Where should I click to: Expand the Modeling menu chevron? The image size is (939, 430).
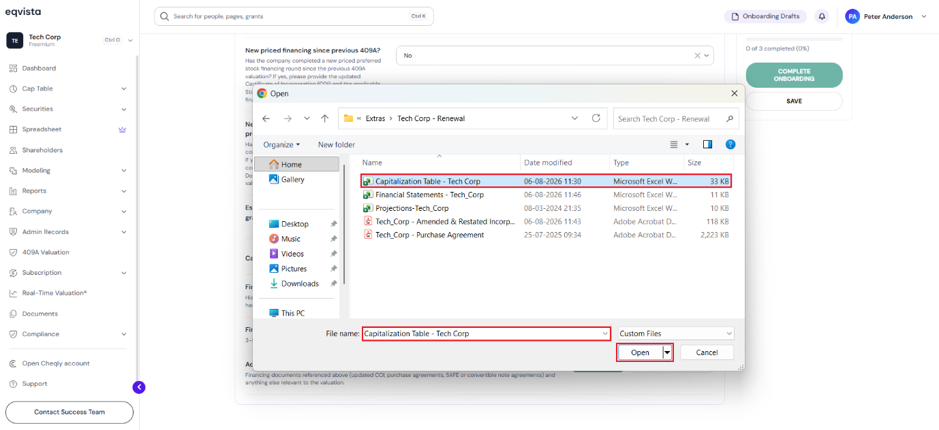tap(124, 171)
